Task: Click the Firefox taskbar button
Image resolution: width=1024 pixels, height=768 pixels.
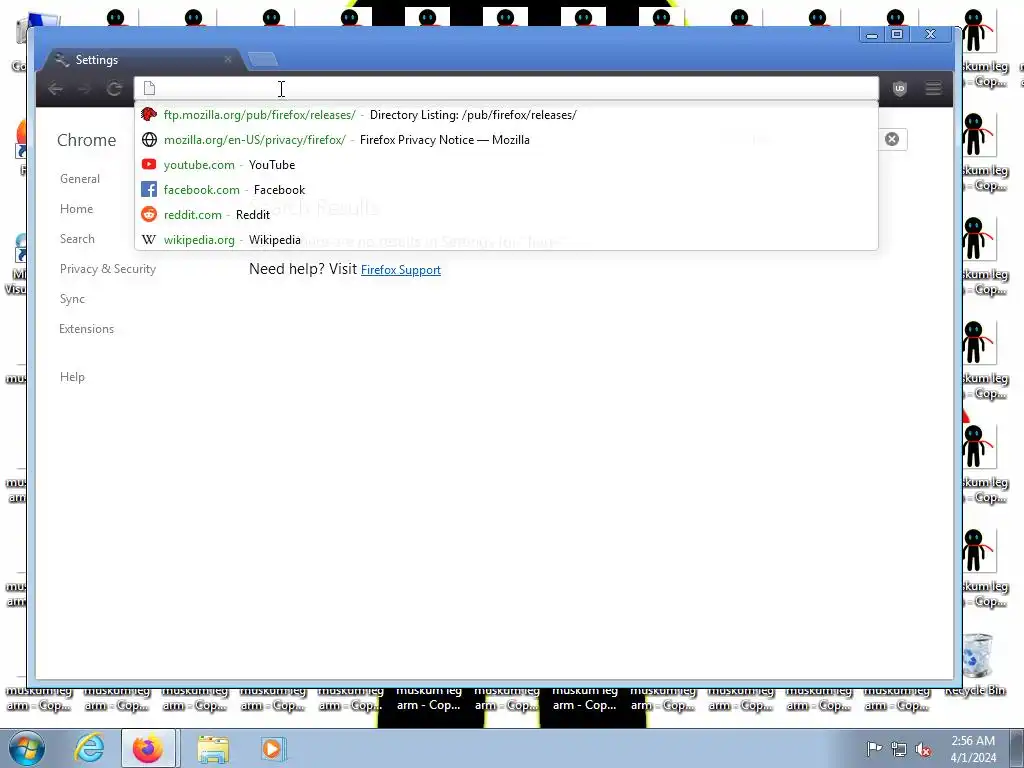Action: click(148, 748)
